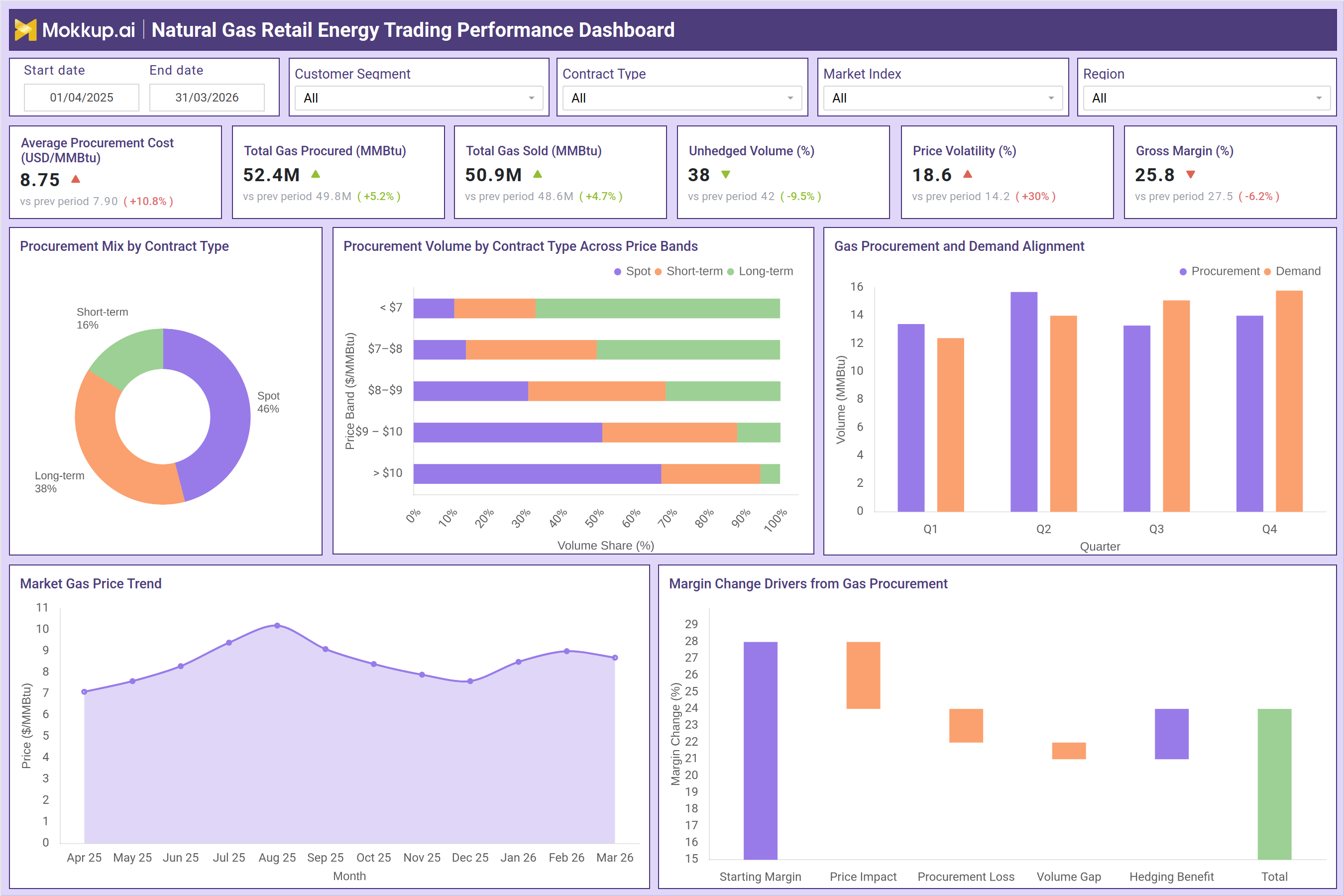
Task: Click the End date field 31/03/2026
Action: [x=207, y=98]
